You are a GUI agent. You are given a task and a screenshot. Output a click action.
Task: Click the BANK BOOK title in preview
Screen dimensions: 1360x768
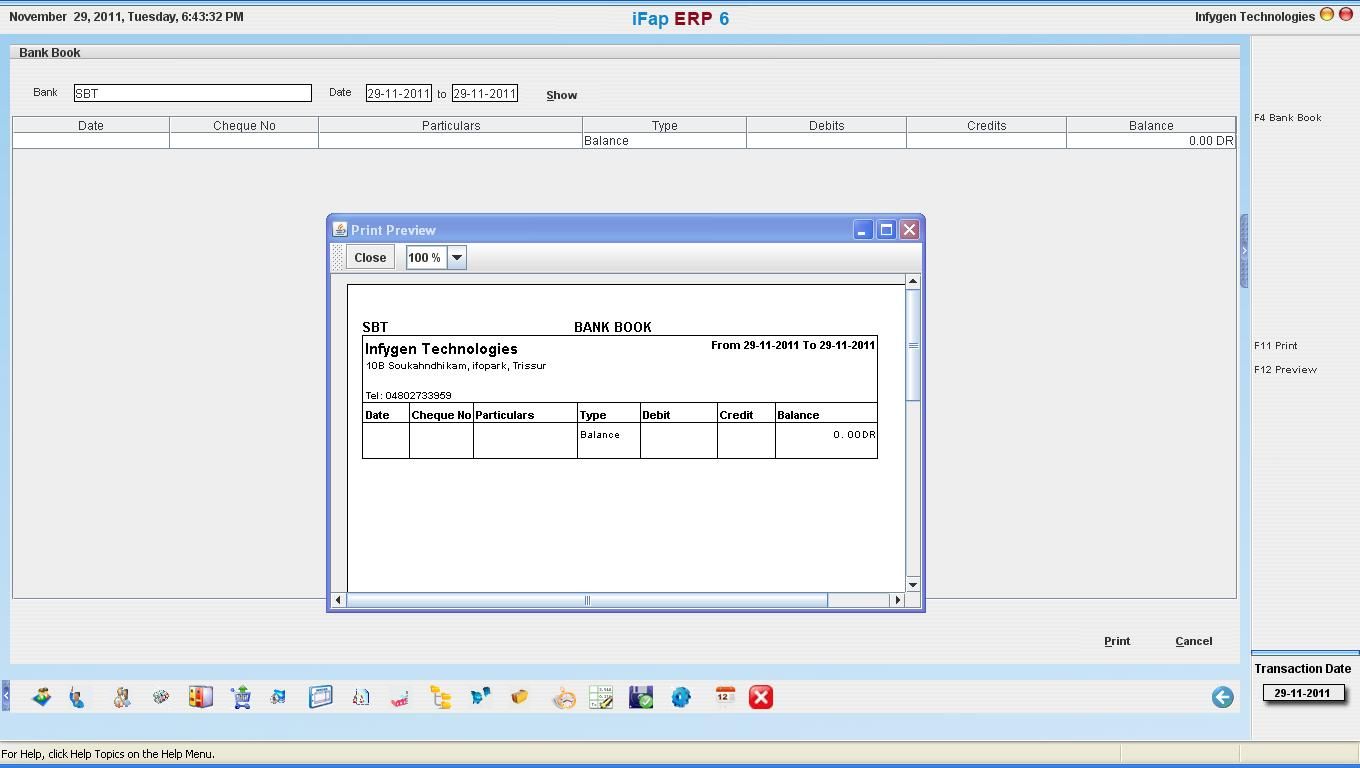coord(613,327)
